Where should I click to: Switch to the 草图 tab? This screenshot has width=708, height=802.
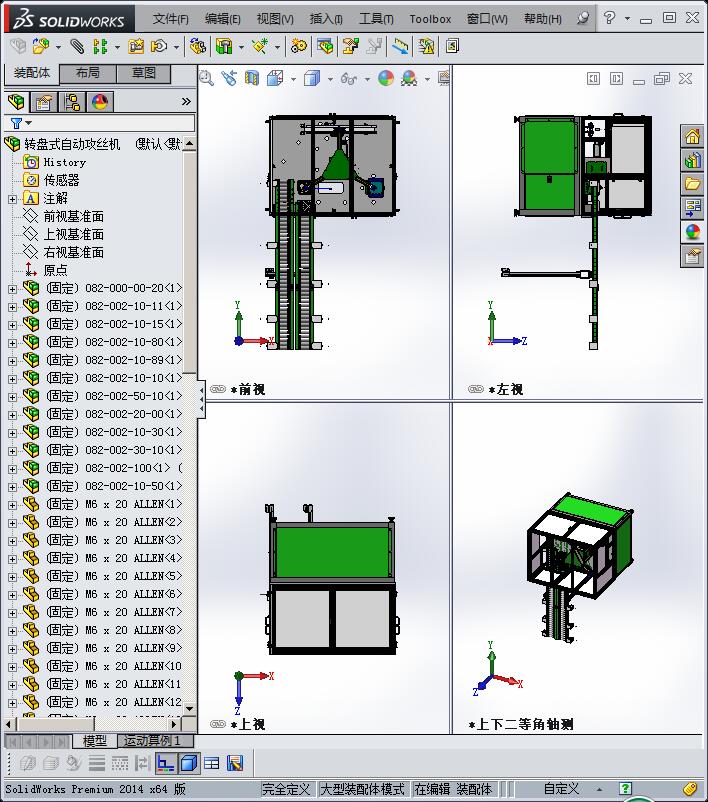tap(143, 73)
